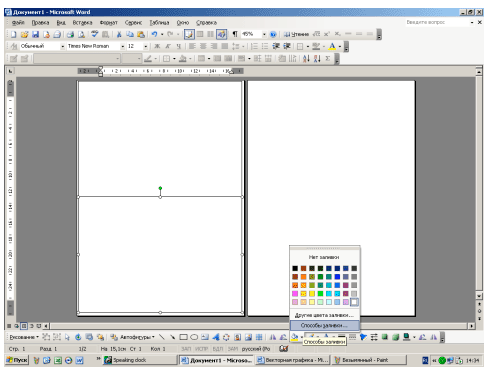The height and width of the screenshot is (373, 491).
Task: Click the Select Objects pointer icon
Action: pos(68,337)
